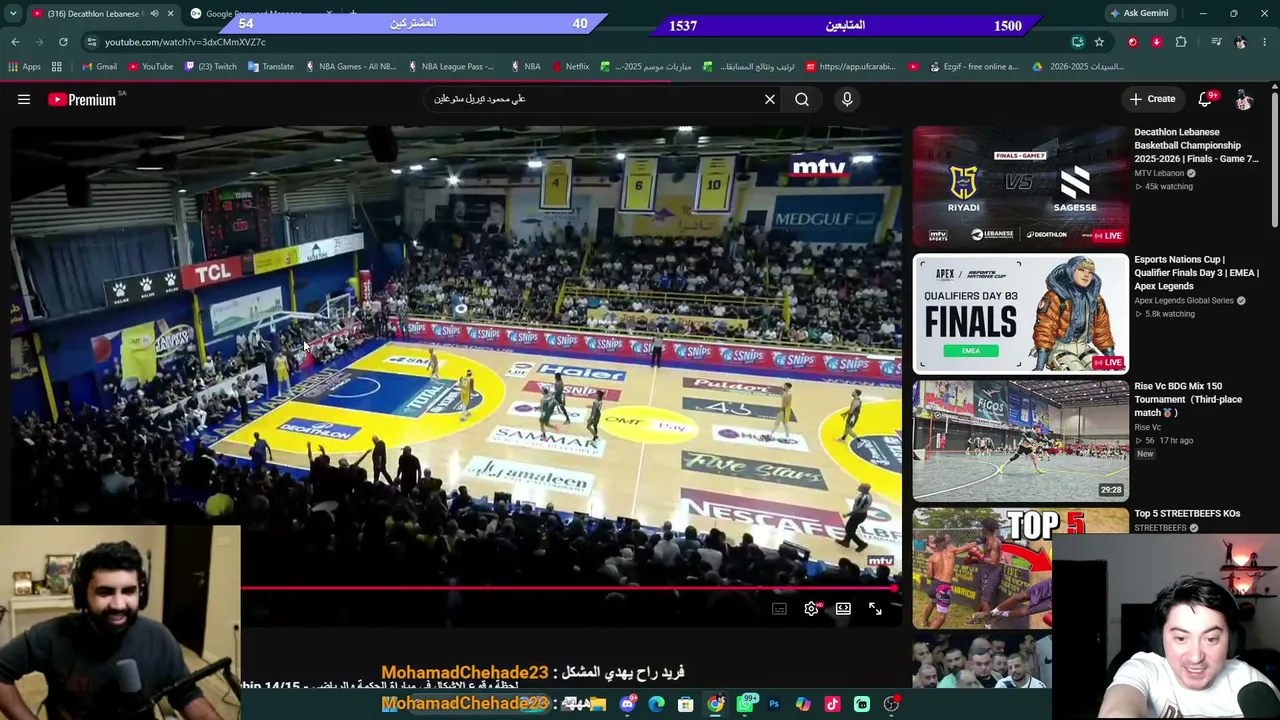The height and width of the screenshot is (720, 1280).
Task: Open the Translate bookmark
Action: (x=271, y=67)
